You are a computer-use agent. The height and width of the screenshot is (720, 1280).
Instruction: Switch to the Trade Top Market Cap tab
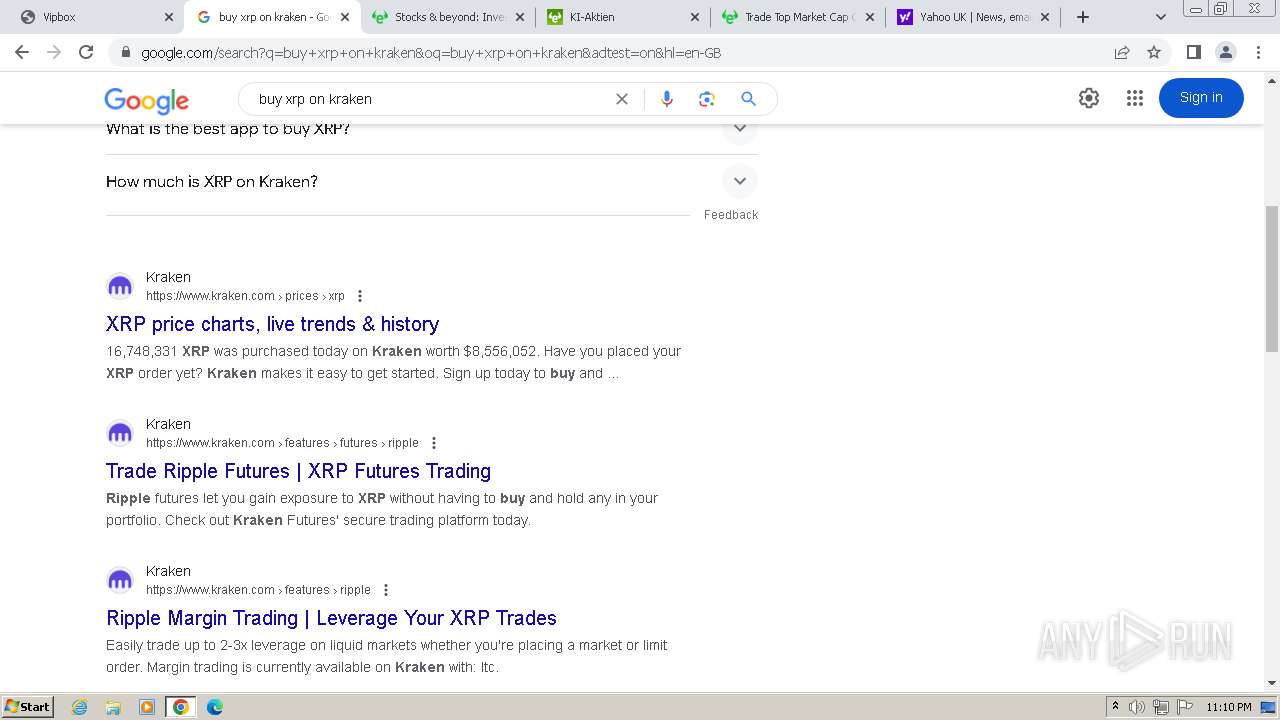(x=797, y=17)
